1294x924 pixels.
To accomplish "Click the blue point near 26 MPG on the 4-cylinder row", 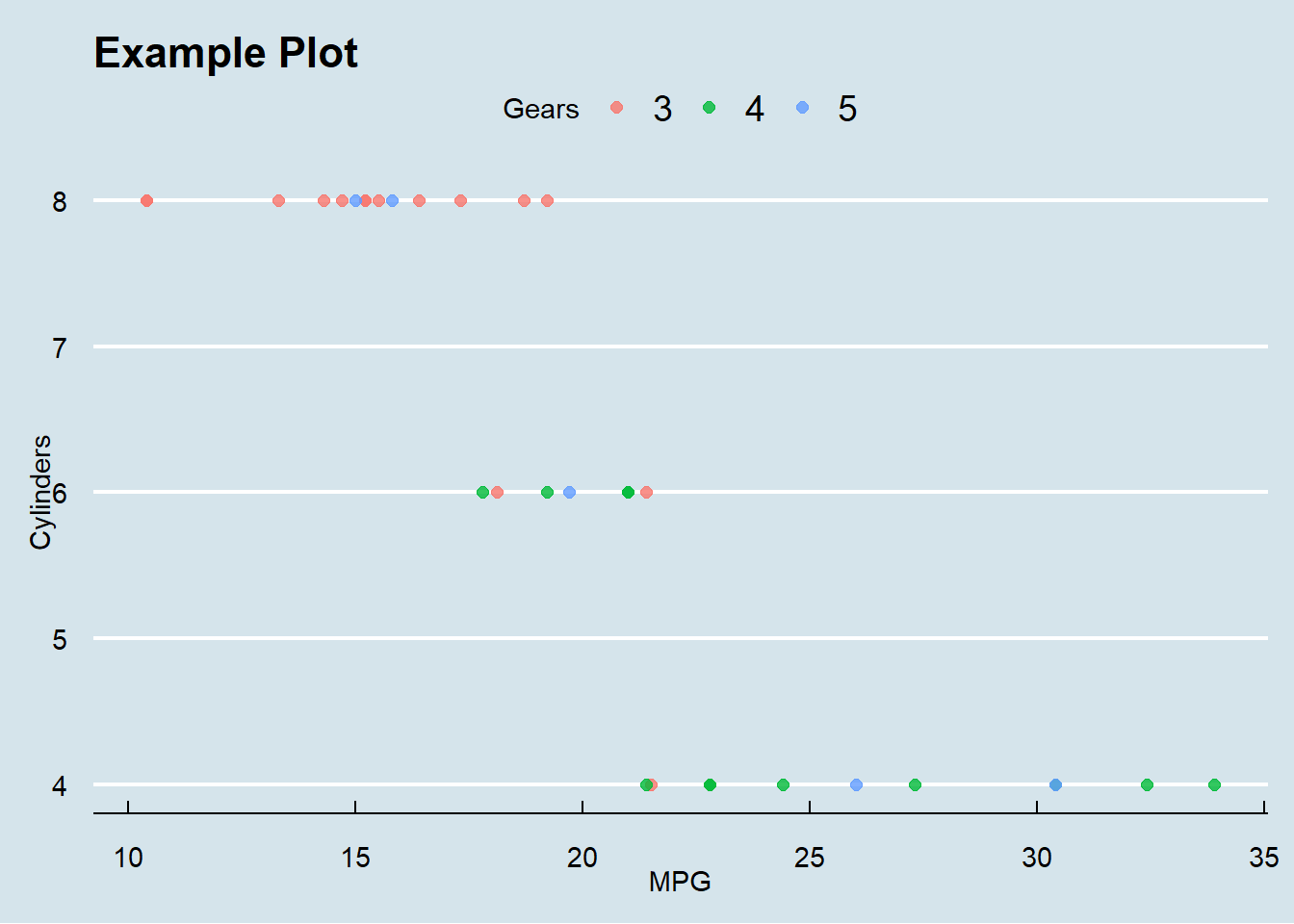I will point(856,785).
